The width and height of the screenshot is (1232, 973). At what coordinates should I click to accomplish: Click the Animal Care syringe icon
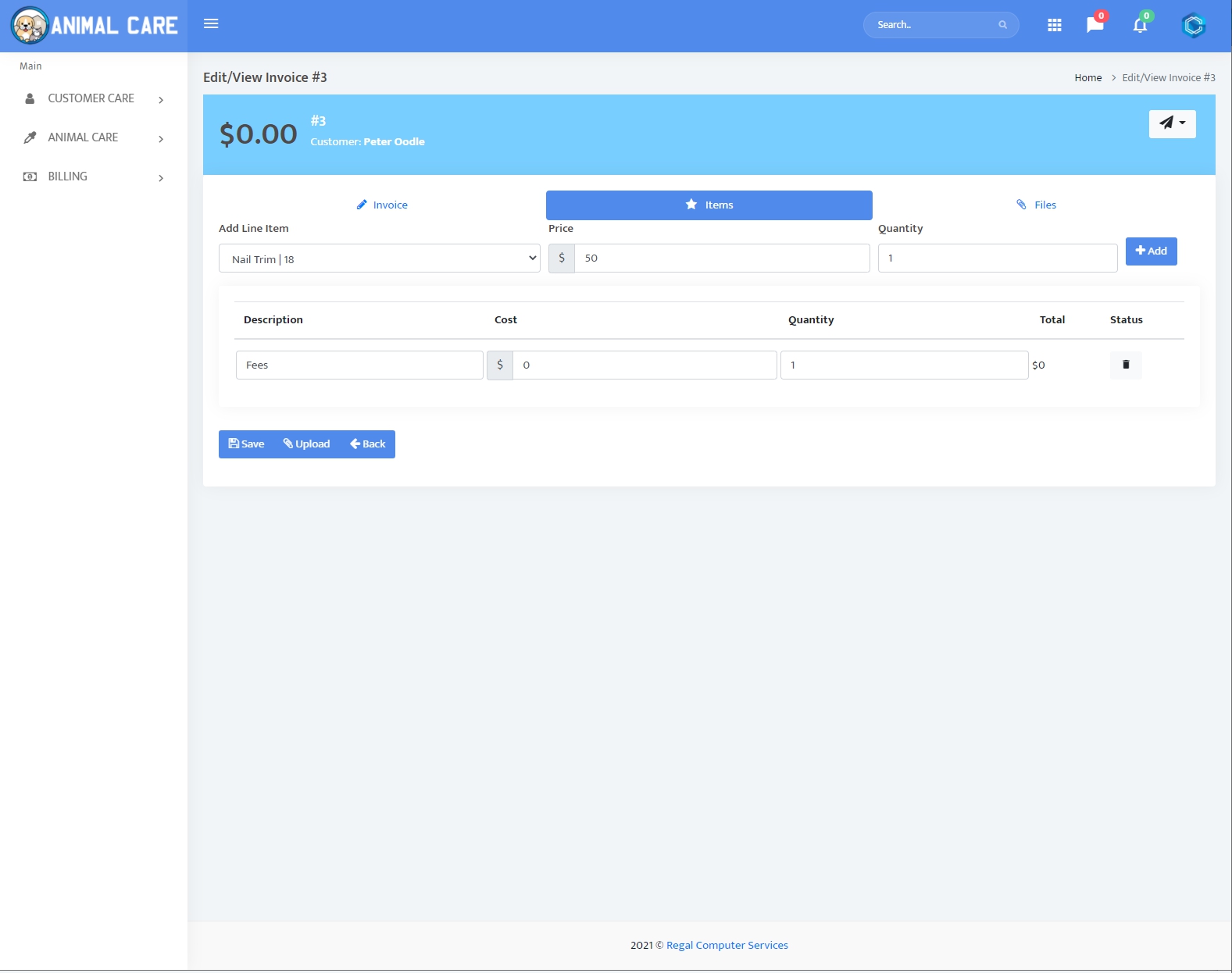click(30, 137)
